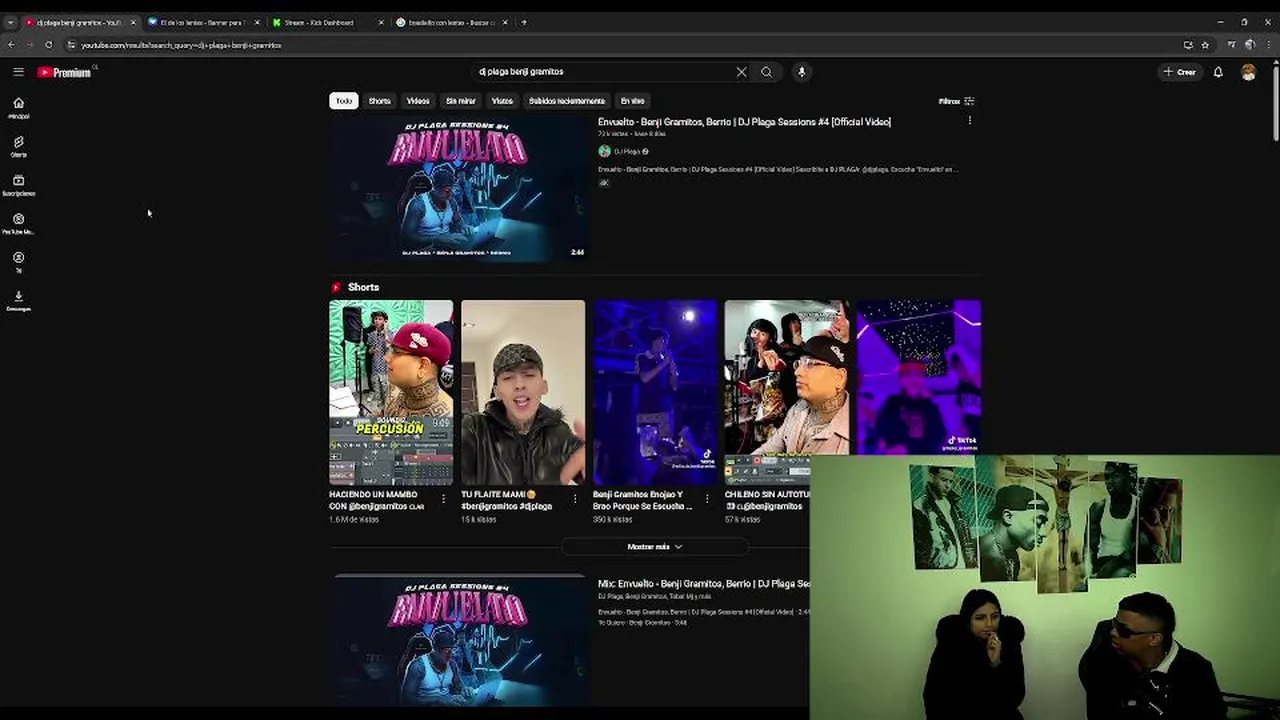Click the browser address bar URL
Viewport: 1280px width, 720px height.
point(181,45)
